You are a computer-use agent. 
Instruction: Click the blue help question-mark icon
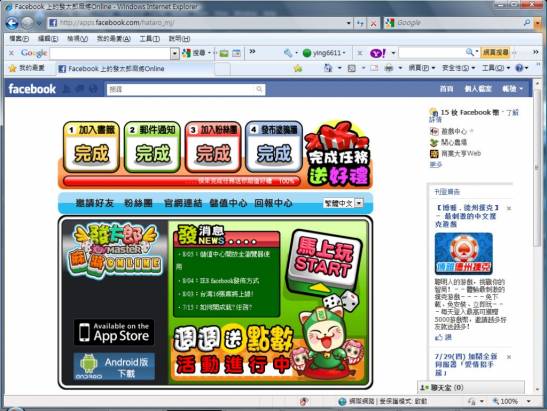click(519, 68)
